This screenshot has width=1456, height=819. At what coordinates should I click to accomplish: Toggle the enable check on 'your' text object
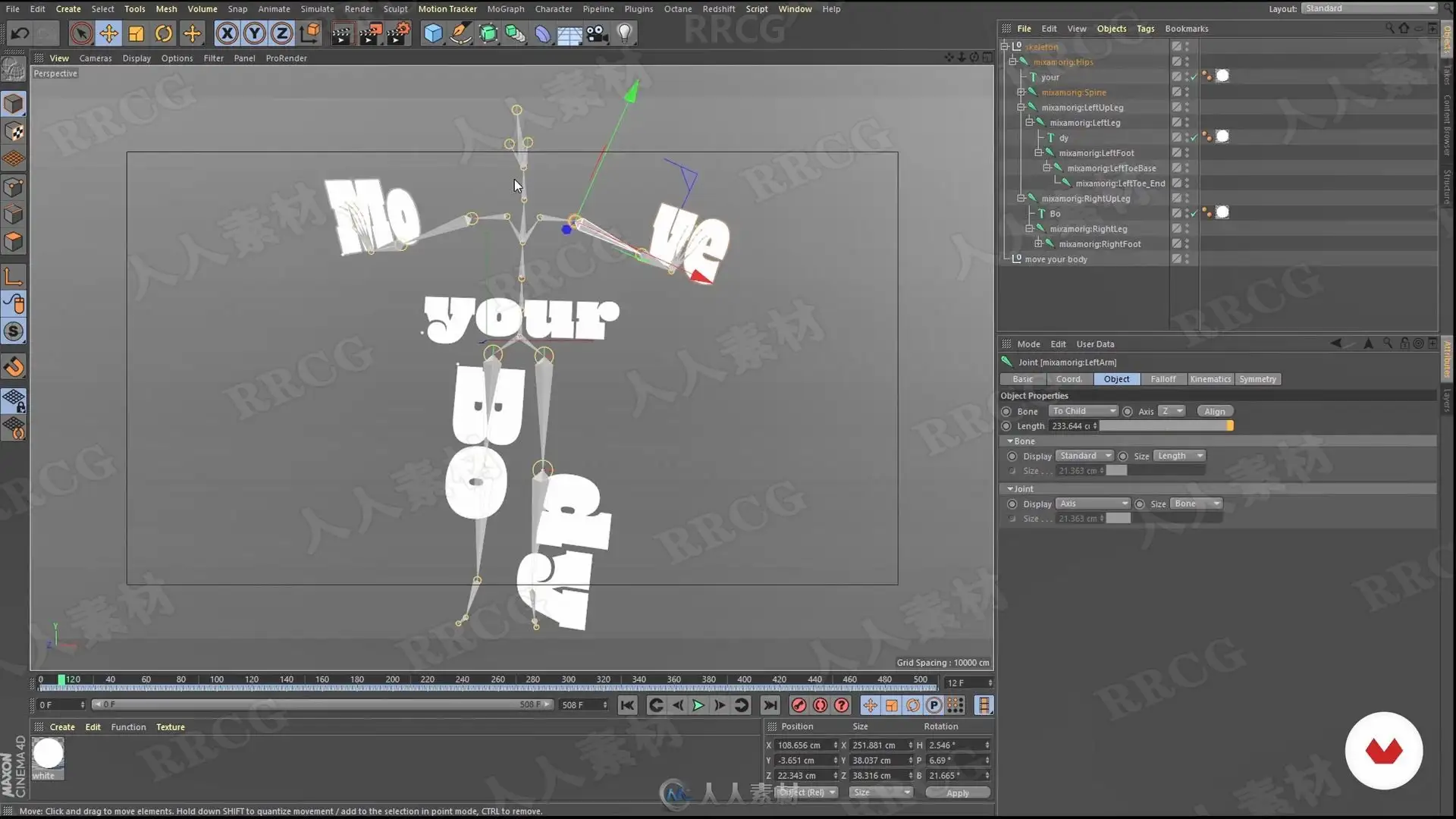(1194, 77)
